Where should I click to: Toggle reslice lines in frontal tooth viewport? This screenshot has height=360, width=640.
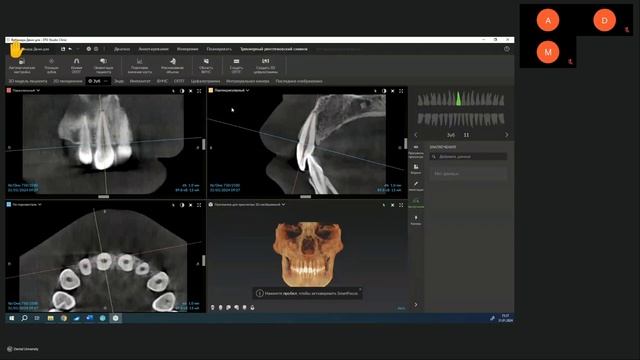[x=191, y=91]
